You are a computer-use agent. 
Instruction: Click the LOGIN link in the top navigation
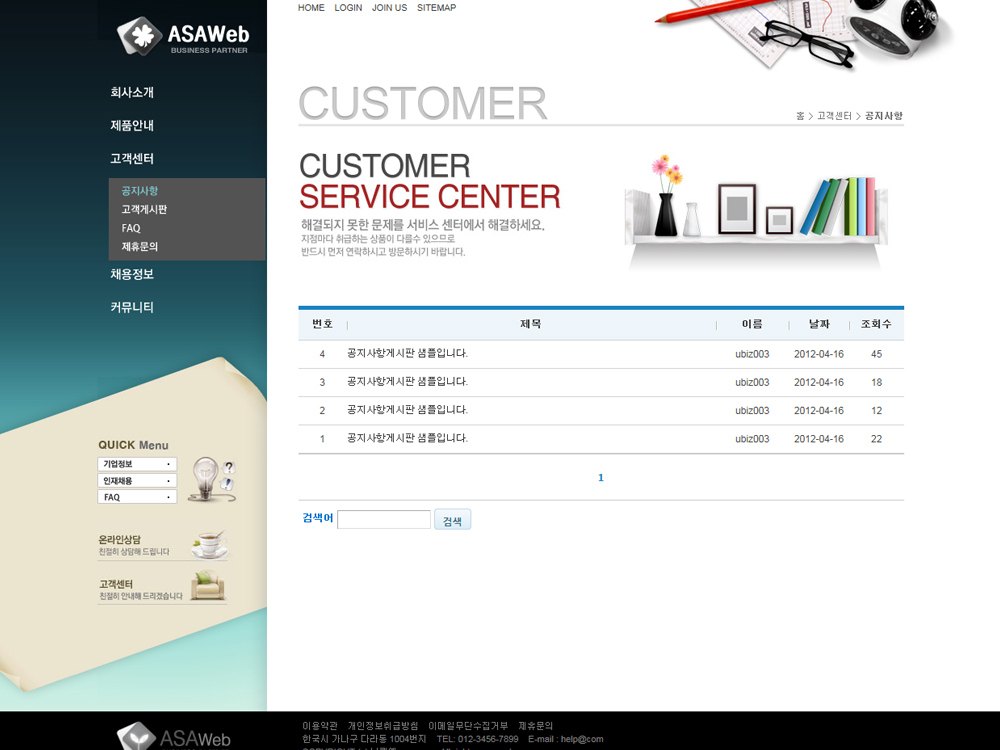[x=348, y=8]
